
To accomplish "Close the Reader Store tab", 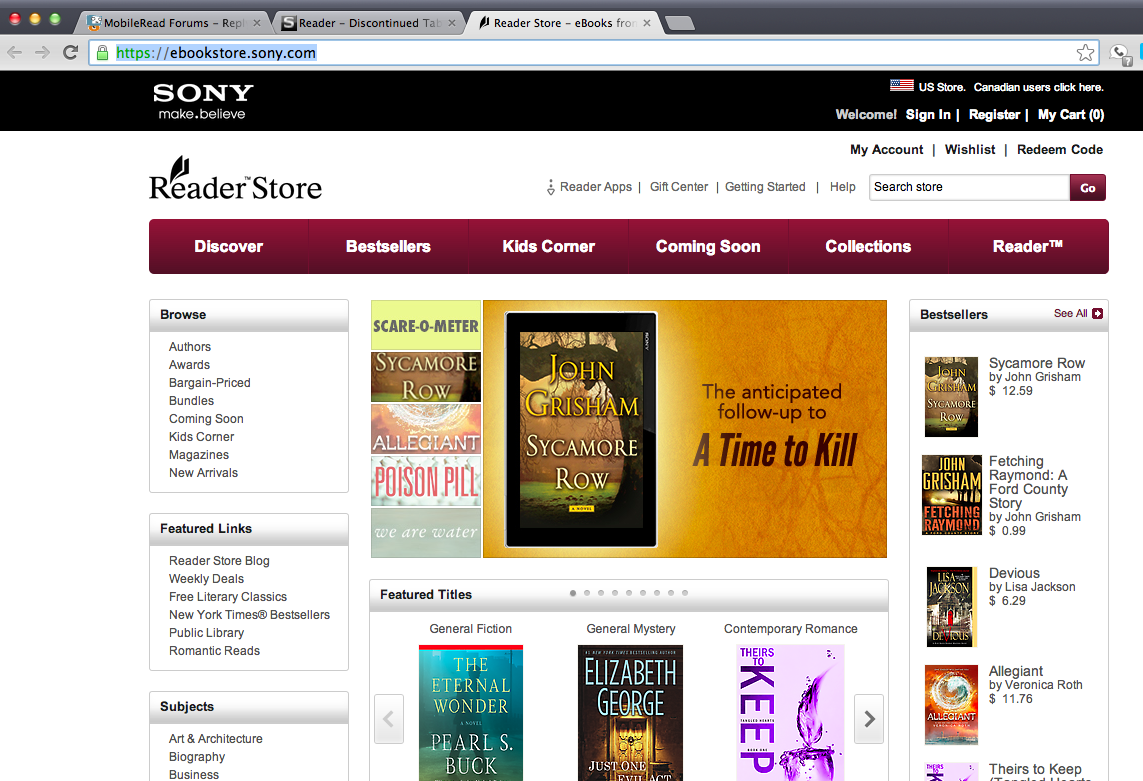I will click(x=647, y=23).
